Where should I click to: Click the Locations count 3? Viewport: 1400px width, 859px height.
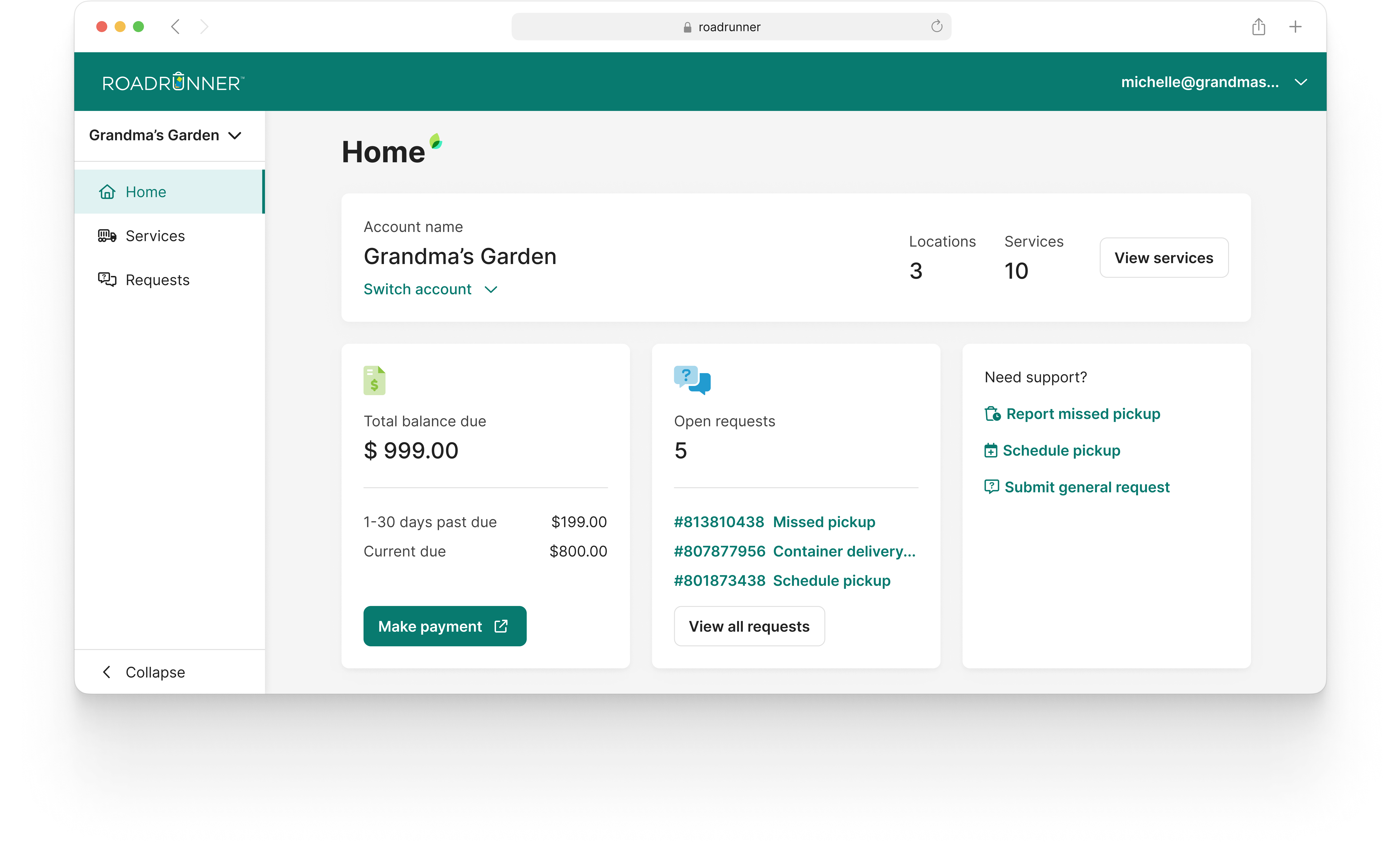pos(916,271)
